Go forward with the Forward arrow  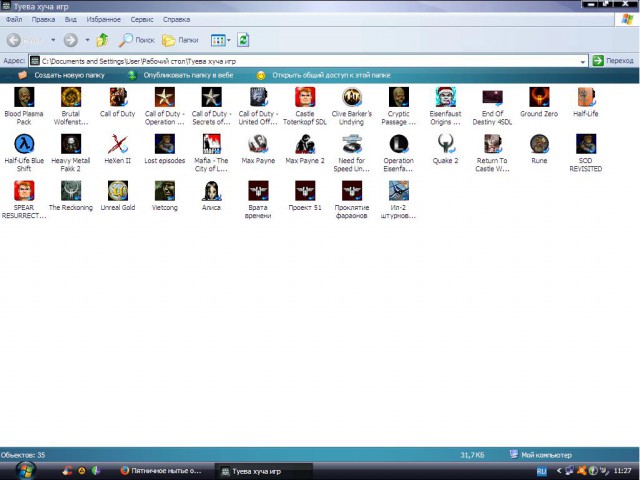tap(71, 40)
